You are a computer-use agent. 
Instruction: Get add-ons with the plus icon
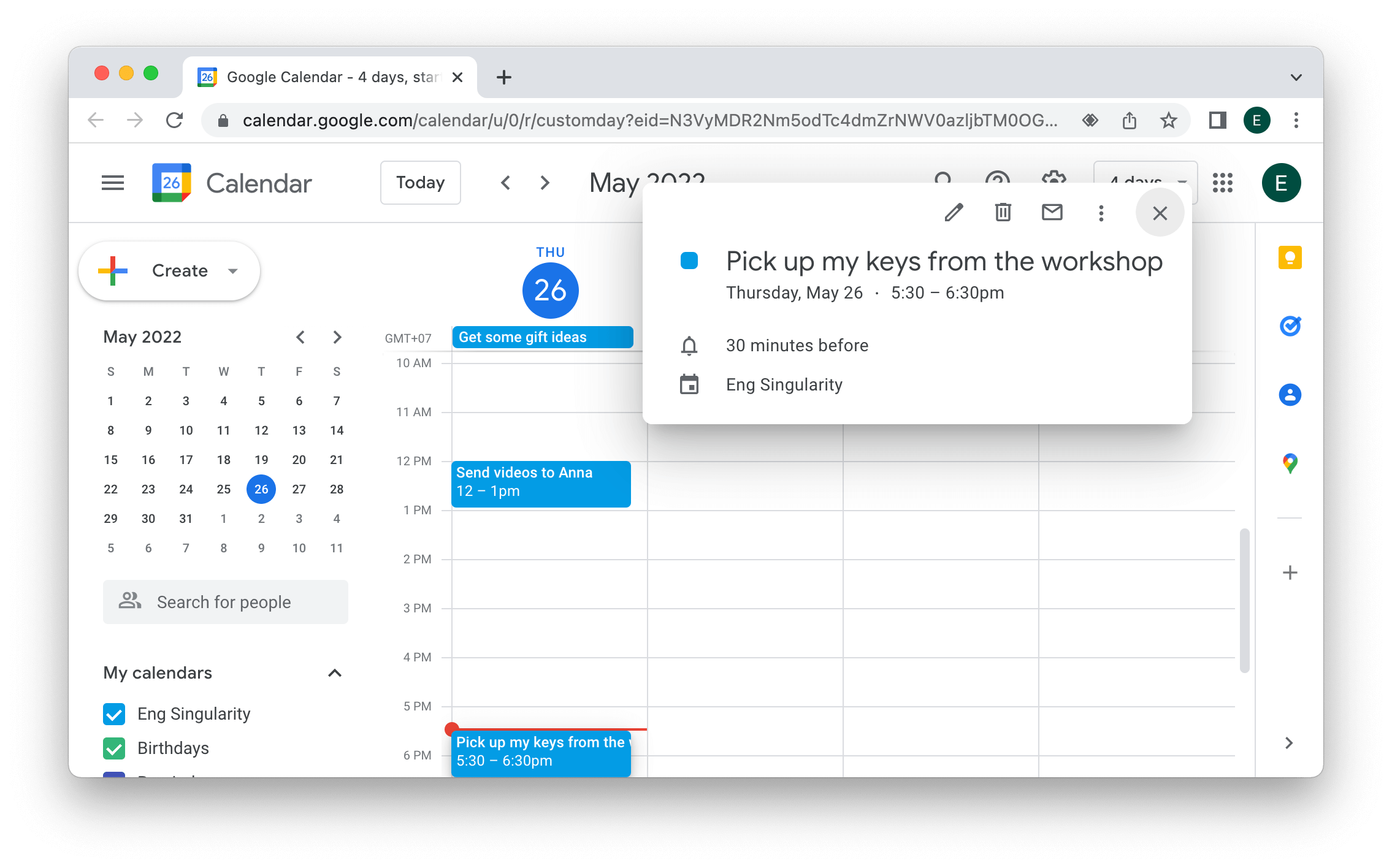1290,573
